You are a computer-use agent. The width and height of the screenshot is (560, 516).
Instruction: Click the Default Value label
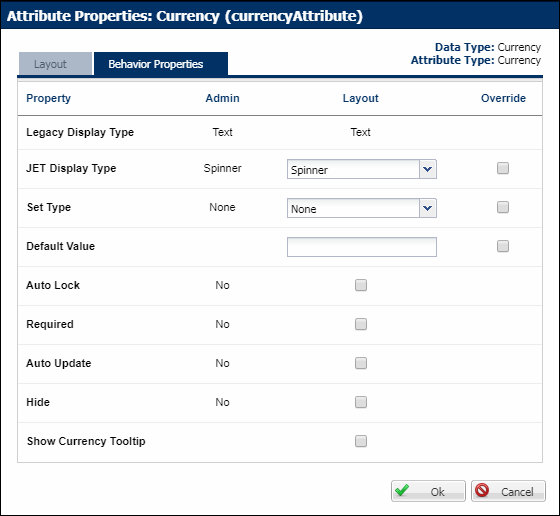[61, 246]
